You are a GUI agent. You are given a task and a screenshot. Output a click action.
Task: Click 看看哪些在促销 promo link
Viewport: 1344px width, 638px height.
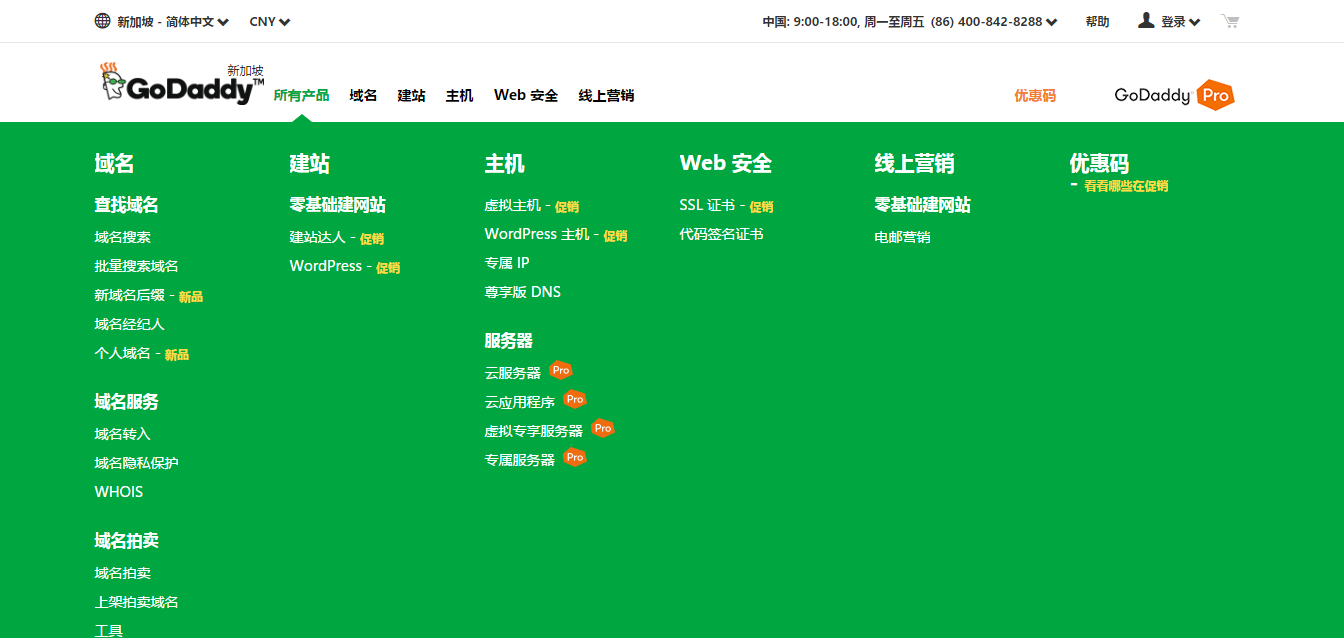pos(1126,186)
